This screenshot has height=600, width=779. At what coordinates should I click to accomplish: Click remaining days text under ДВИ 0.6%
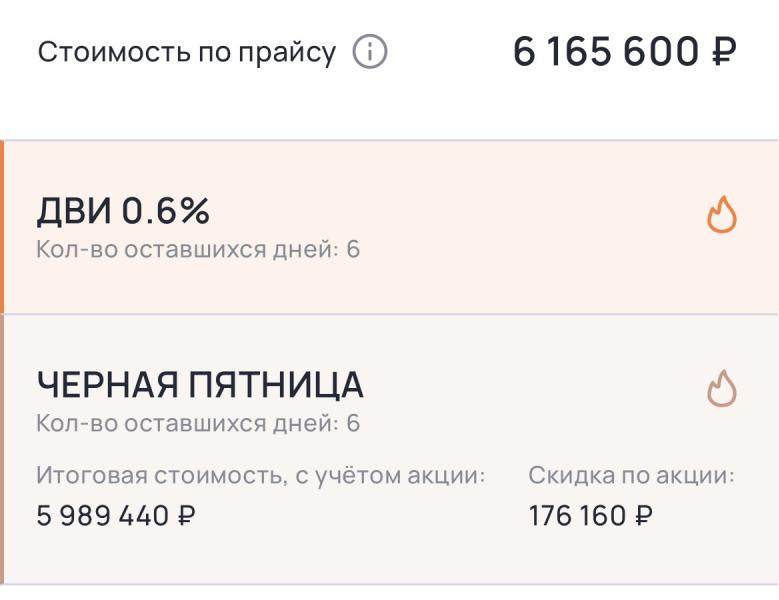point(198,249)
